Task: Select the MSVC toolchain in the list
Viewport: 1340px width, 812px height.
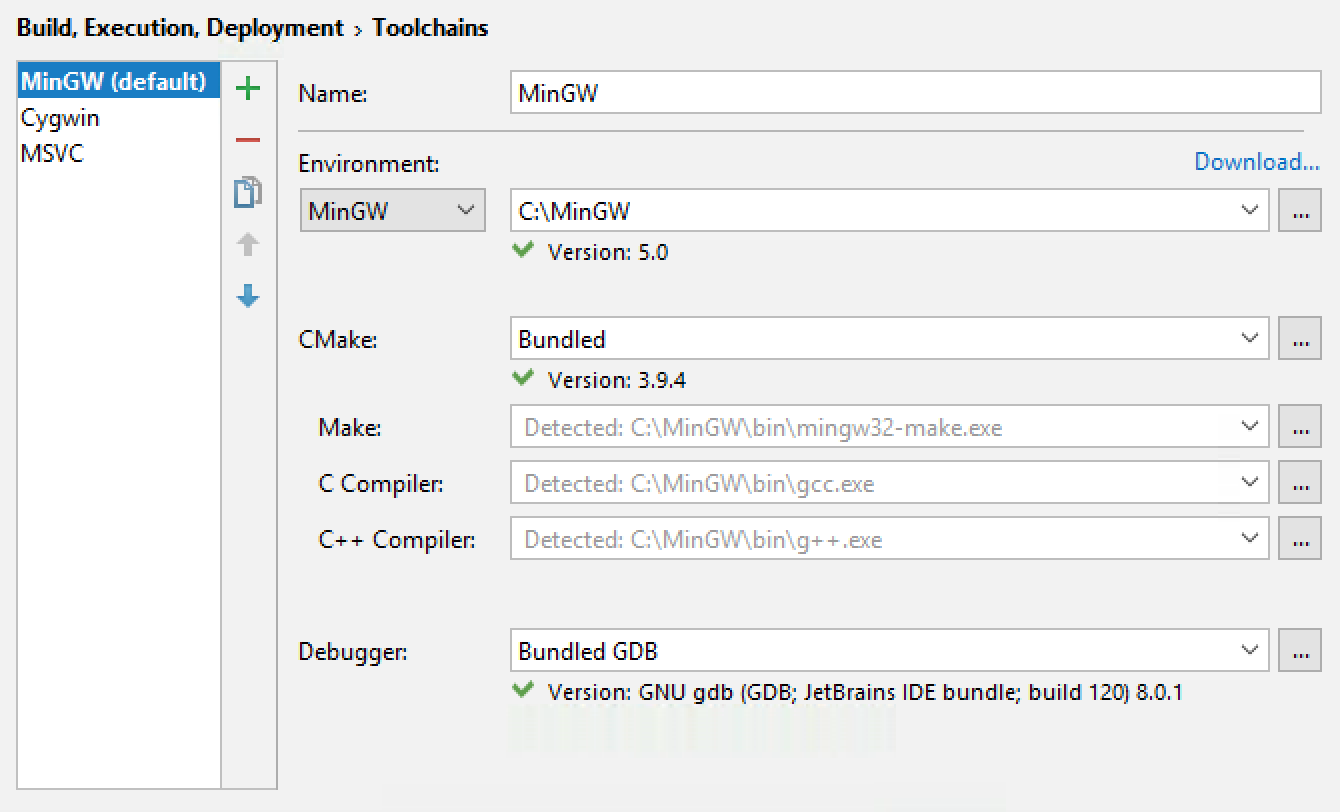Action: point(52,154)
